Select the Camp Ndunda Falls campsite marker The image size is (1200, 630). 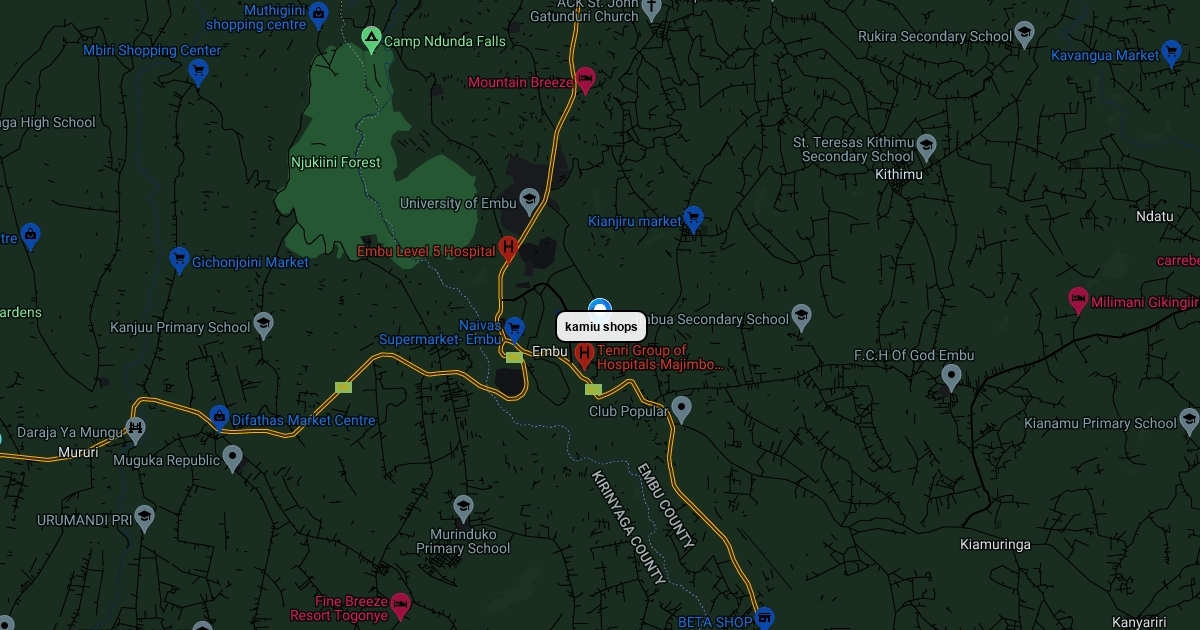point(371,40)
